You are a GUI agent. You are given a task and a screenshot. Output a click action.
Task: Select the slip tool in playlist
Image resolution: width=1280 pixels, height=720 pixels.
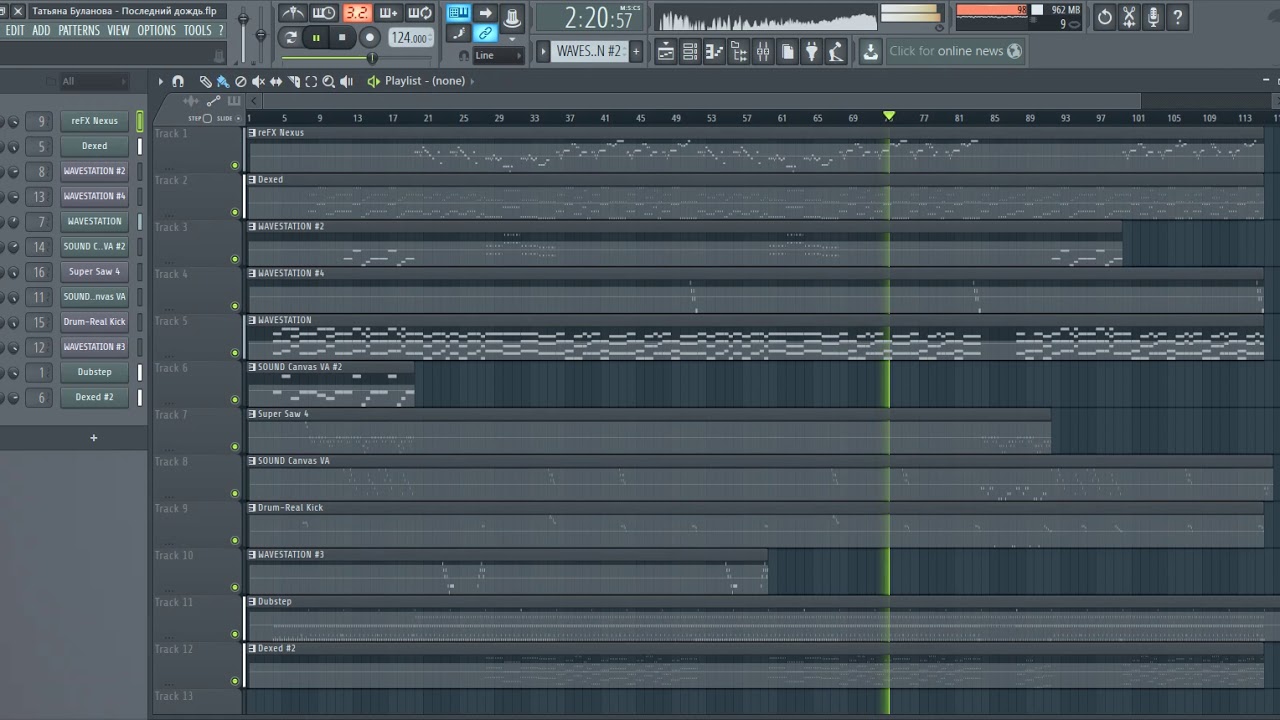[x=276, y=81]
